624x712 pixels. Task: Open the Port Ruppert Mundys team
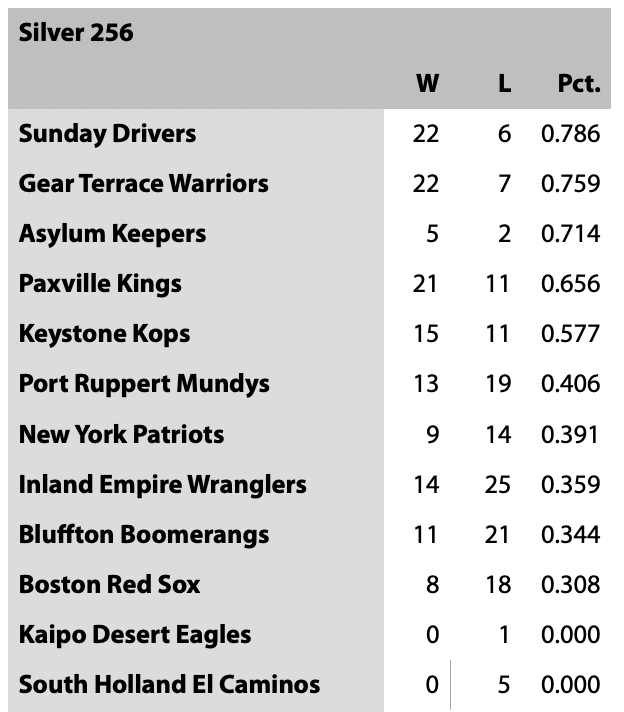144,384
